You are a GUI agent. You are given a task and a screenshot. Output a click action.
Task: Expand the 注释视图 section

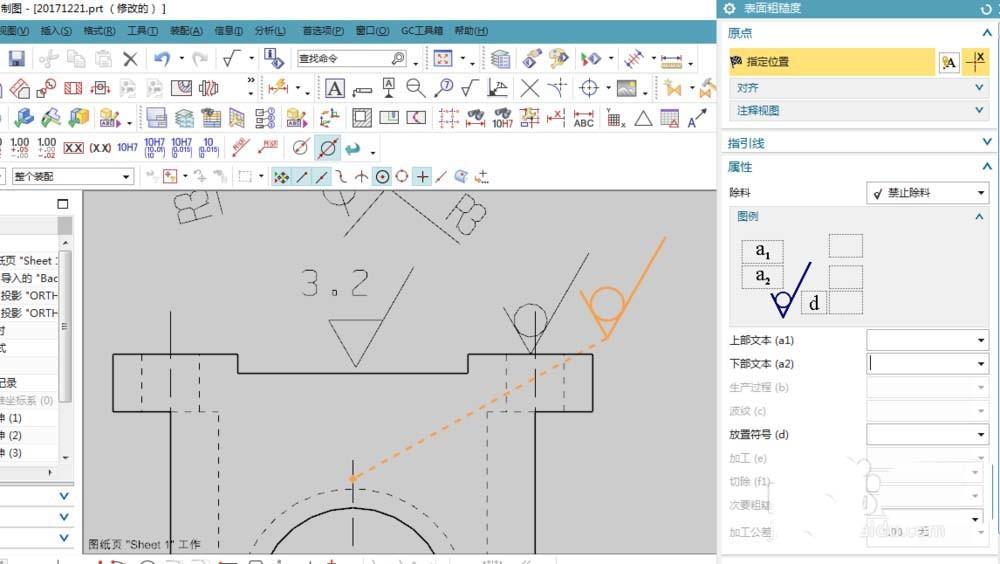click(x=858, y=110)
